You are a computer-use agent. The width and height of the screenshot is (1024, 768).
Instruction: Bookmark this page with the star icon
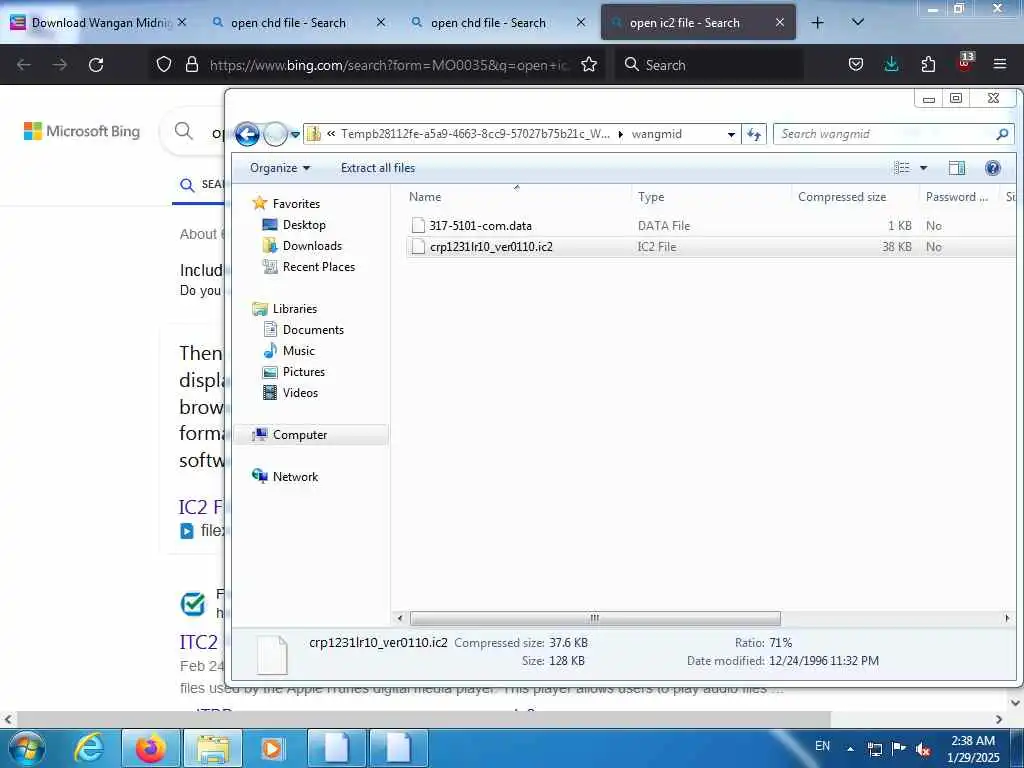point(589,65)
